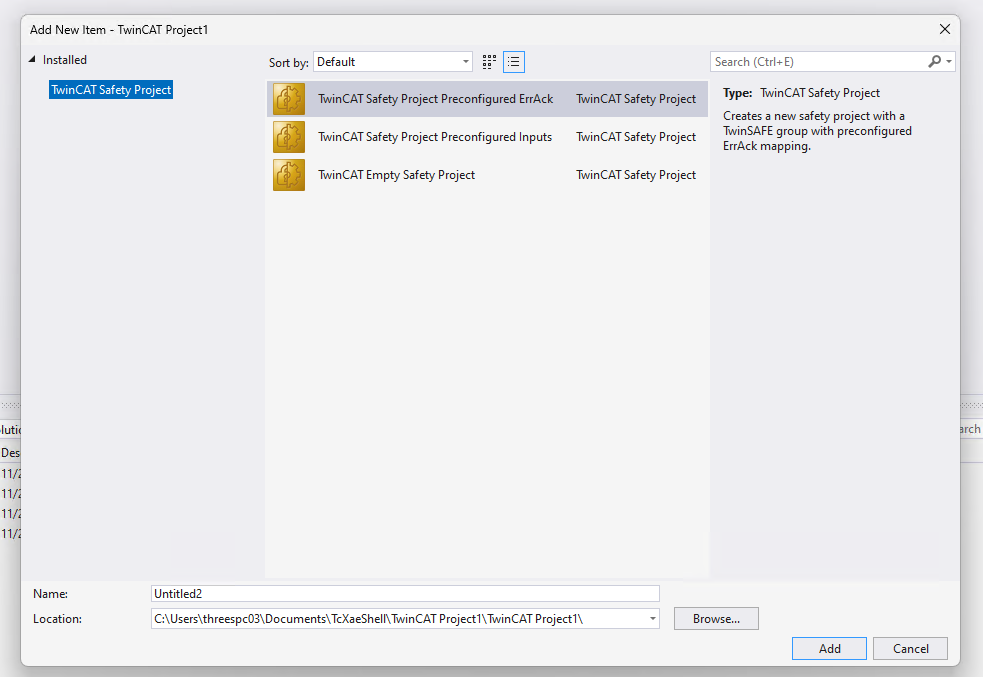Click type column text of Preconfigured Inputs row

coord(636,137)
